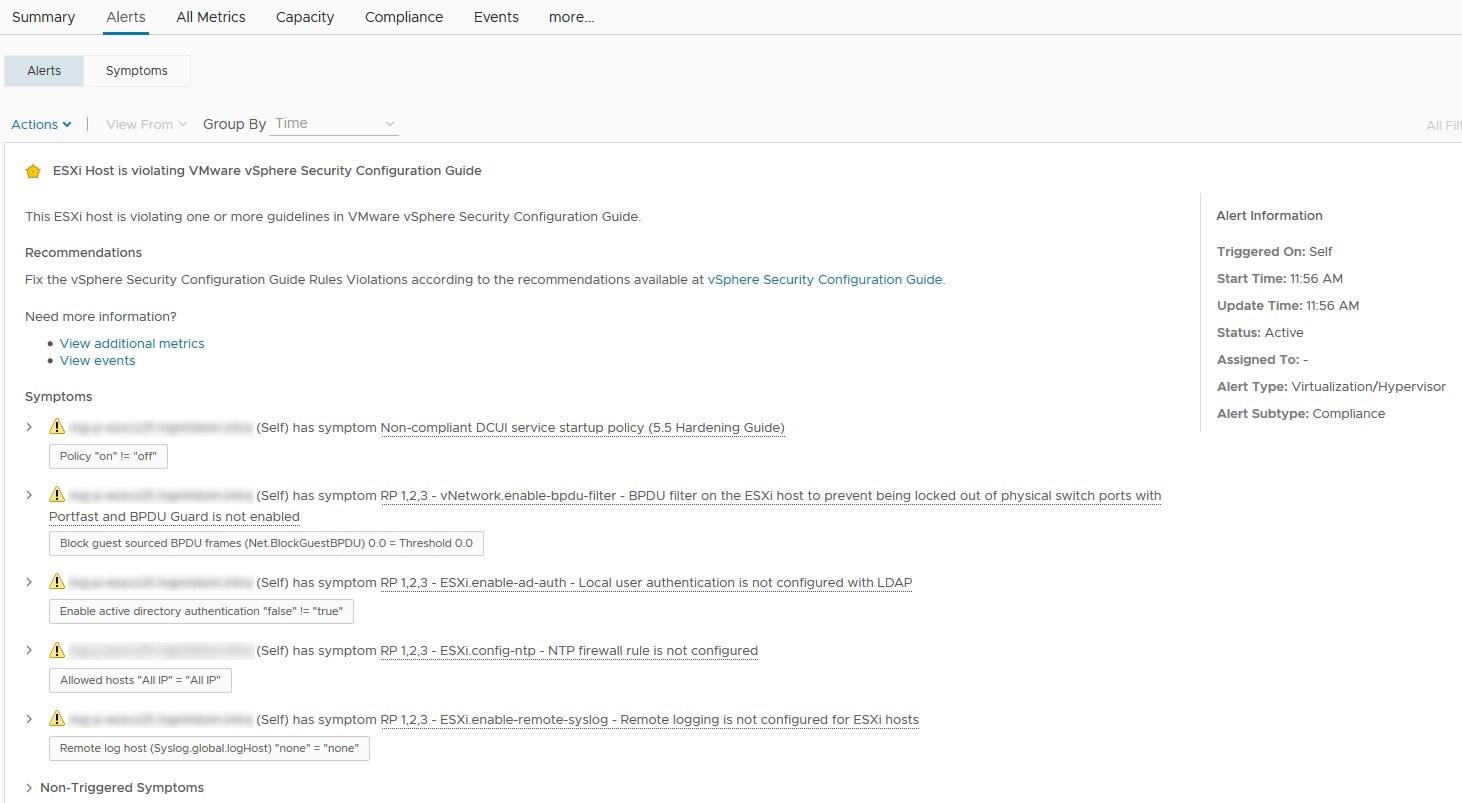Click the Status: Active field
The image size is (1462, 803).
coord(1260,333)
